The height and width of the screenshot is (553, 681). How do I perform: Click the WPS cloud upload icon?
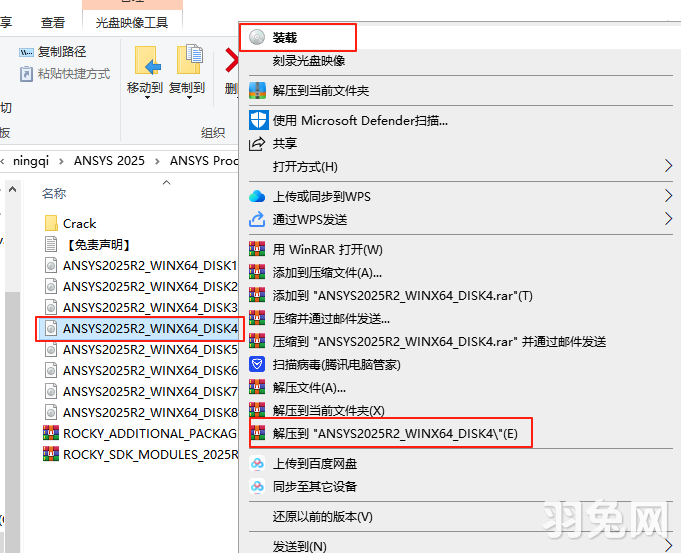point(257,196)
